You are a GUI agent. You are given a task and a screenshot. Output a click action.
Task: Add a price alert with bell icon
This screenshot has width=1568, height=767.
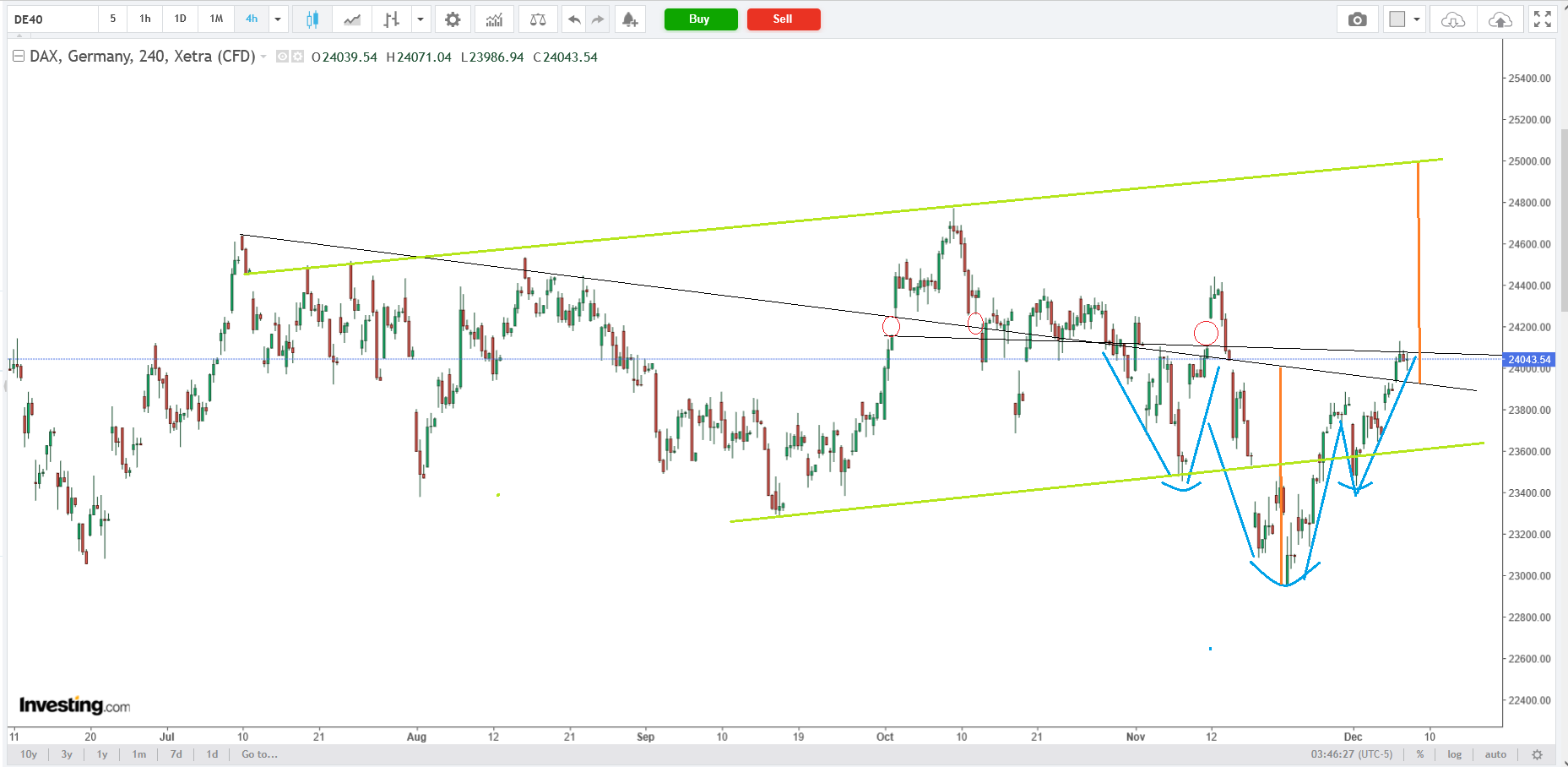(x=629, y=19)
